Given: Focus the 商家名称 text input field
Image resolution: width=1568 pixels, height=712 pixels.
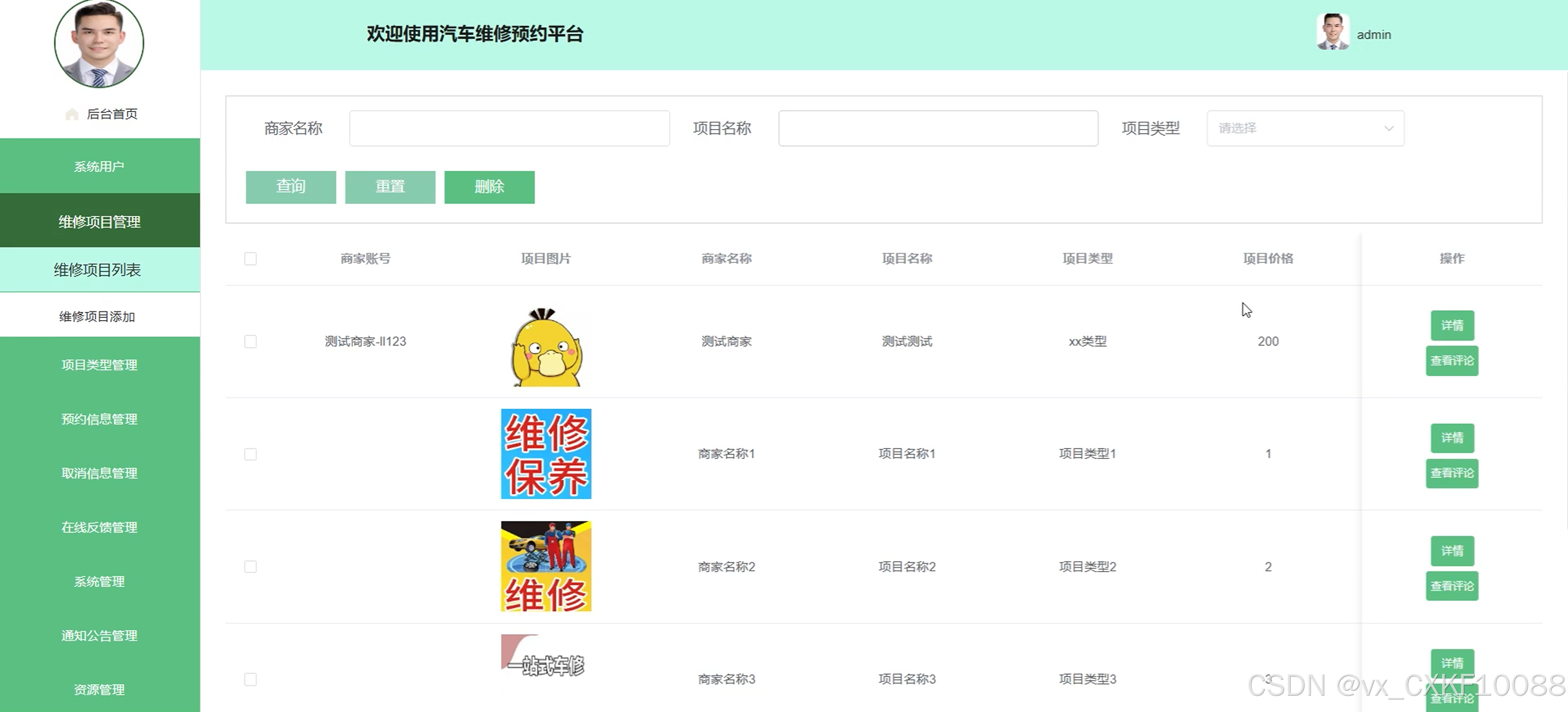Looking at the screenshot, I should (509, 128).
